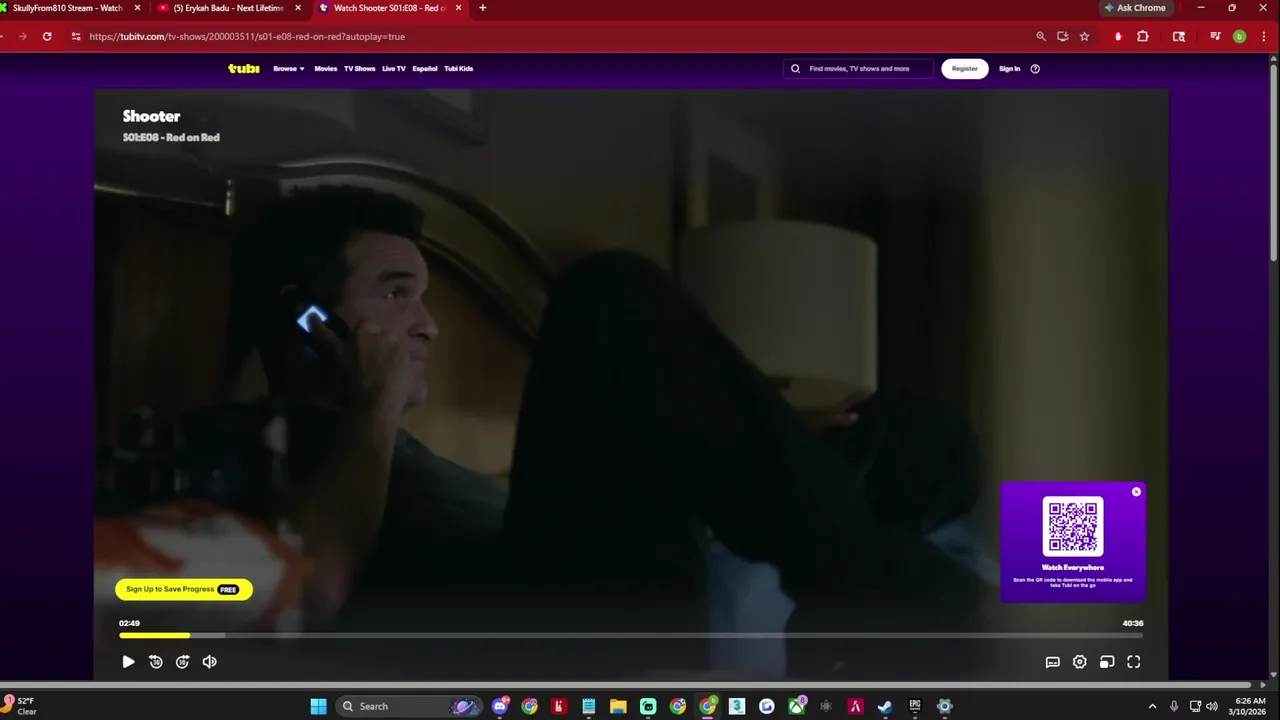Image resolution: width=1280 pixels, height=720 pixels.
Task: Expand the Browse dropdown menu
Action: [x=289, y=69]
